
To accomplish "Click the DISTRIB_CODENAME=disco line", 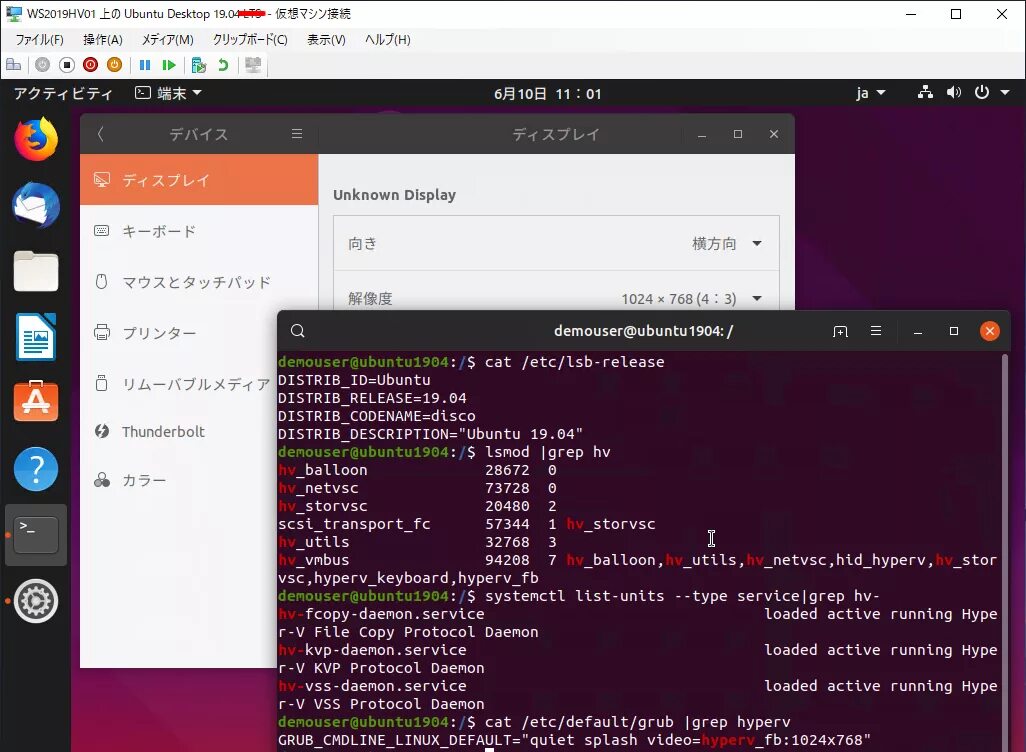I will coord(377,416).
